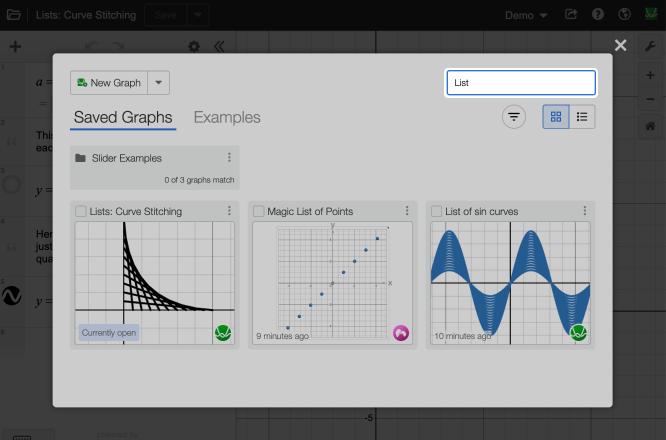Select the Lists: Curve Stitching checkbox
The width and height of the screenshot is (666, 440).
click(81, 211)
